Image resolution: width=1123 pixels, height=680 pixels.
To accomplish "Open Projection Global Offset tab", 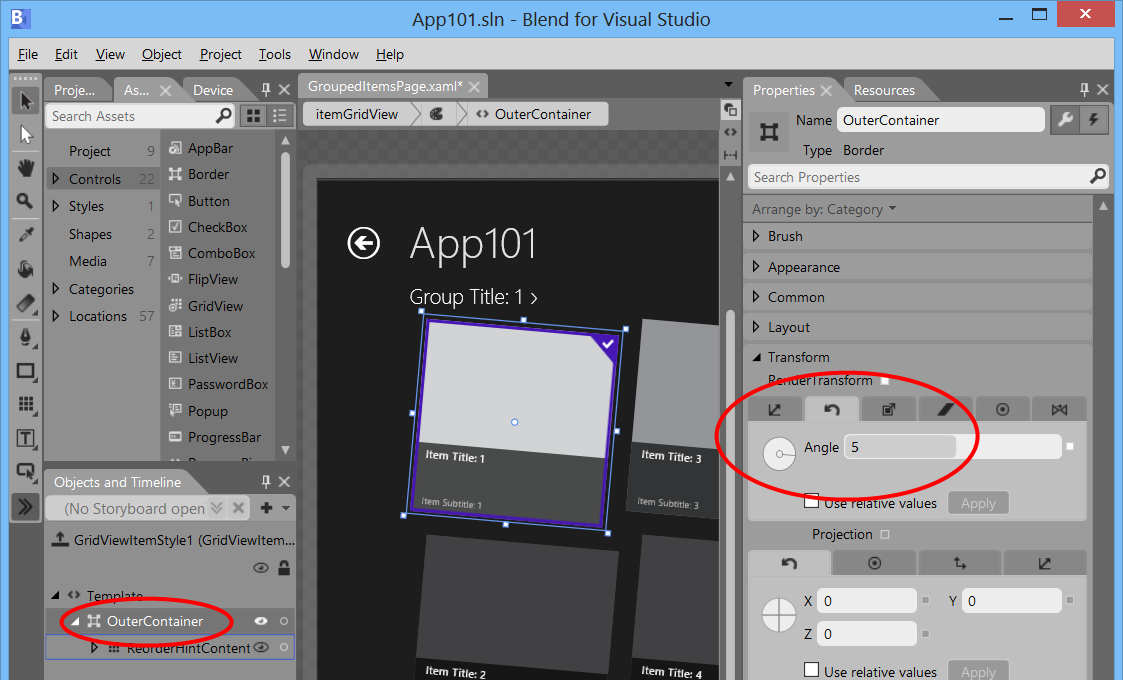I will pyautogui.click(x=960, y=563).
